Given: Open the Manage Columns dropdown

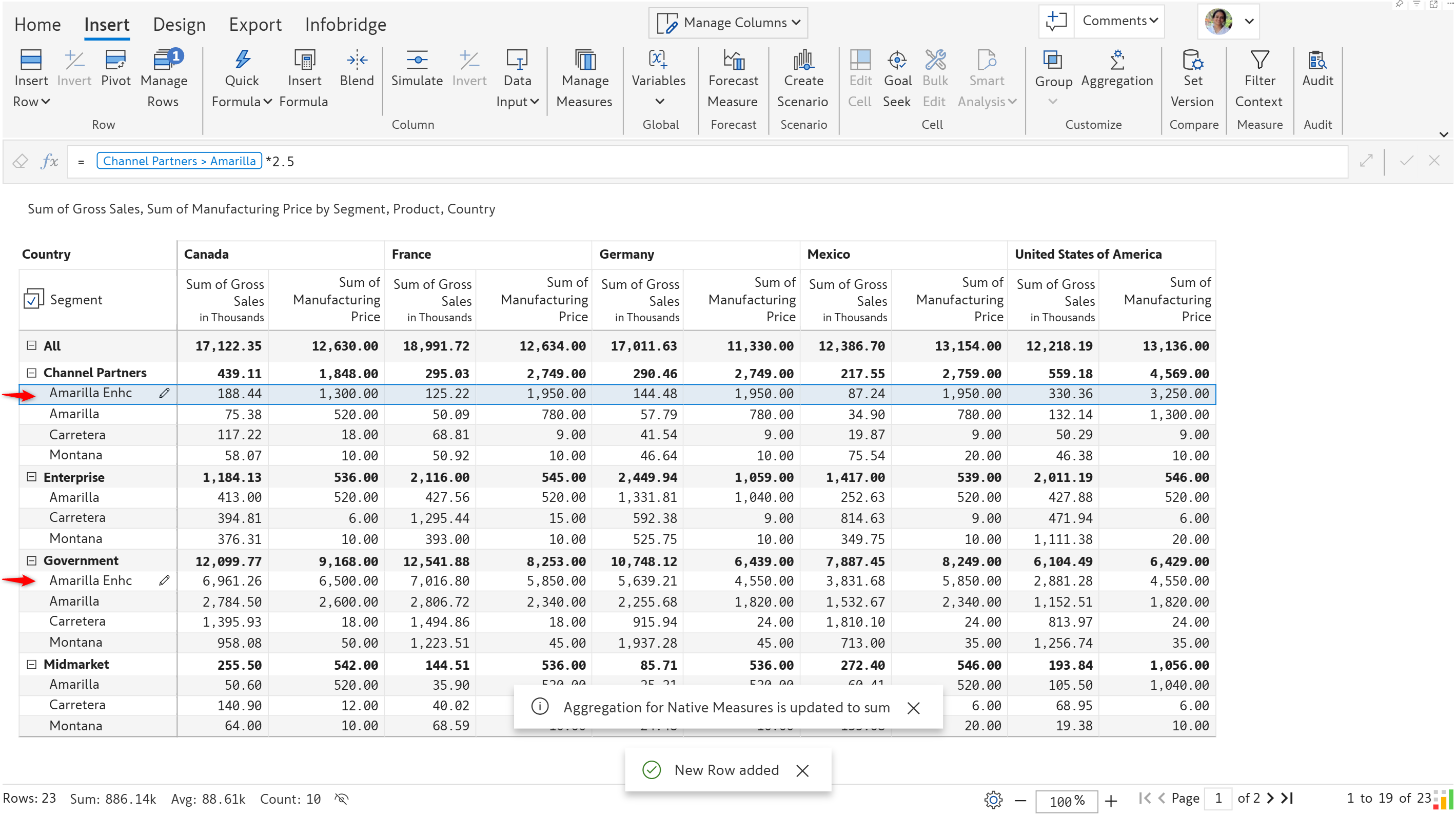Looking at the screenshot, I should (728, 23).
